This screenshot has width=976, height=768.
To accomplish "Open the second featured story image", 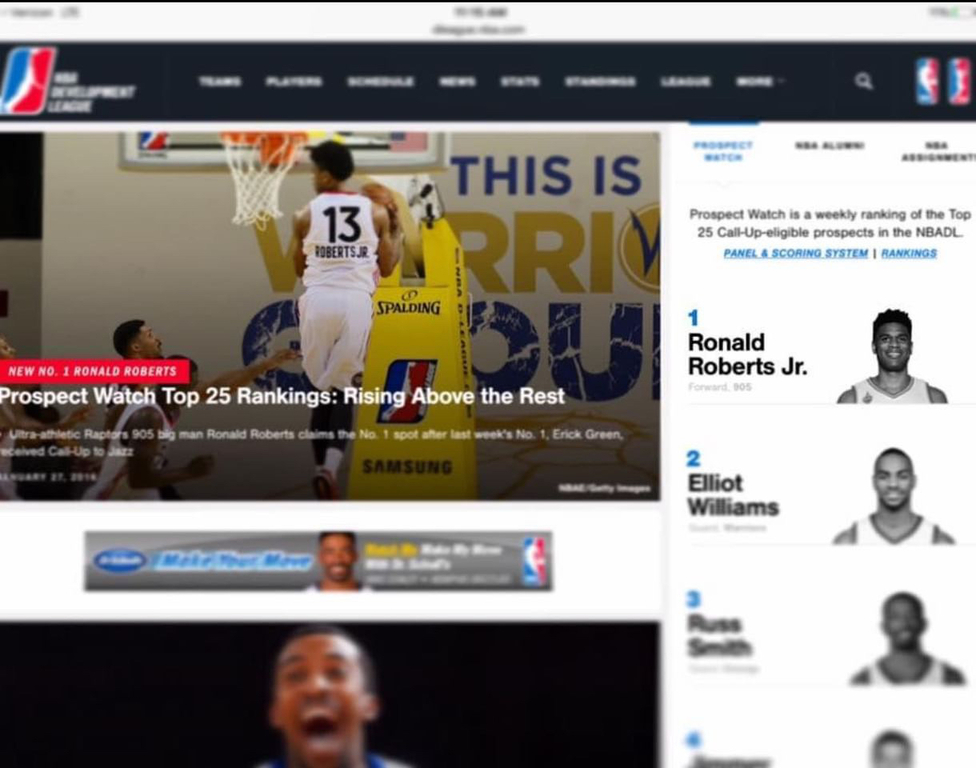I will coord(330,695).
